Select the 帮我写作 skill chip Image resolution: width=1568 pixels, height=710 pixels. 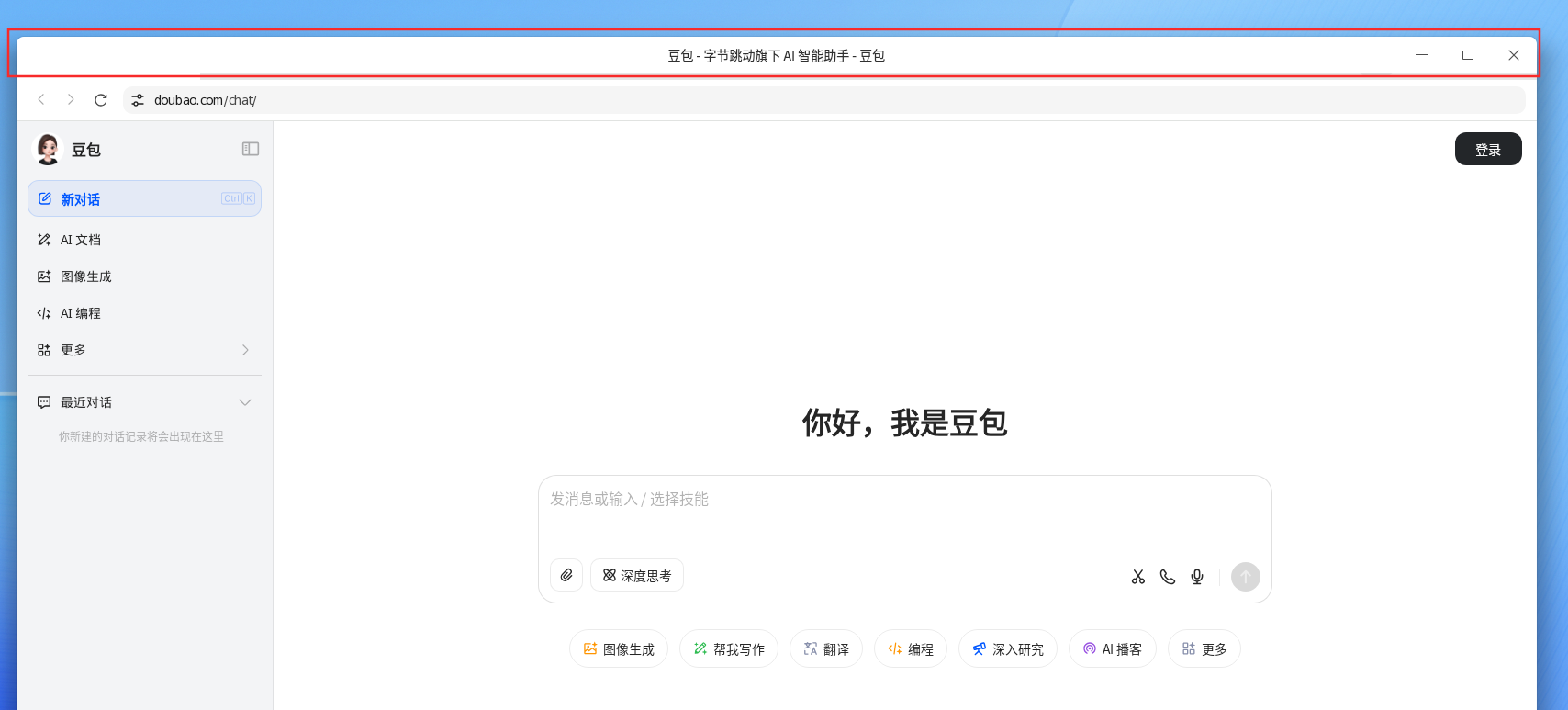(x=729, y=648)
